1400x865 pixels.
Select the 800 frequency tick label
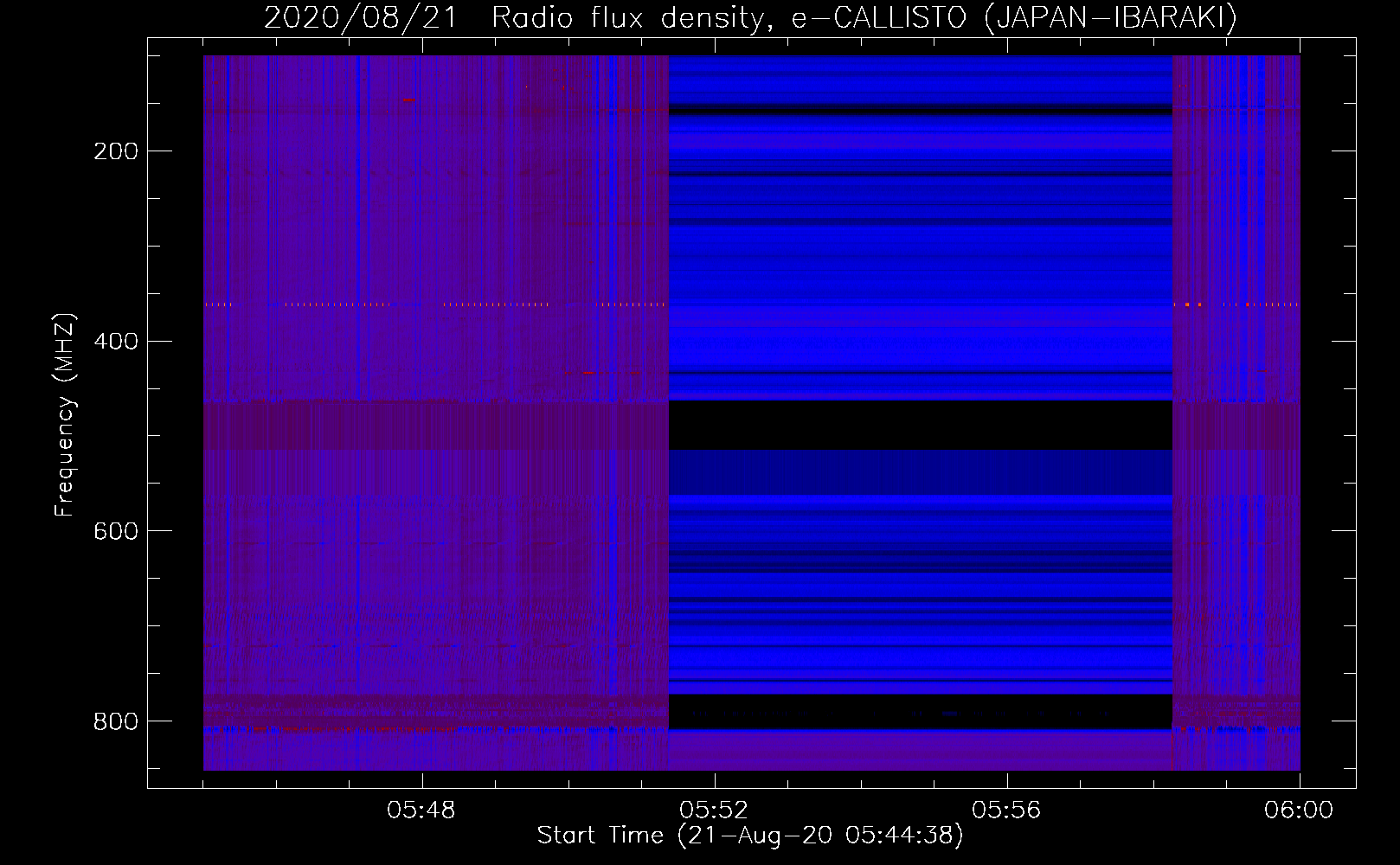coord(116,721)
